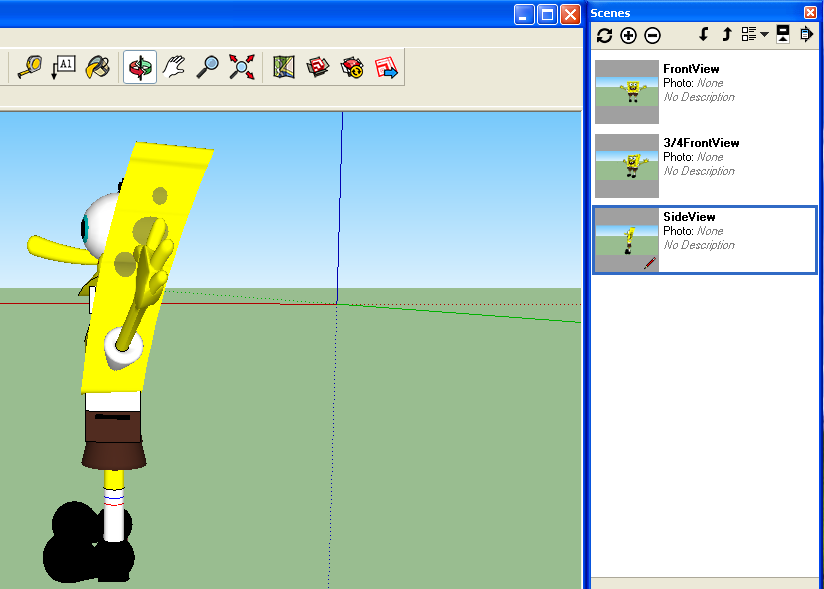Click the Send to LayOut icon
The image size is (824, 589).
pyautogui.click(x=386, y=67)
